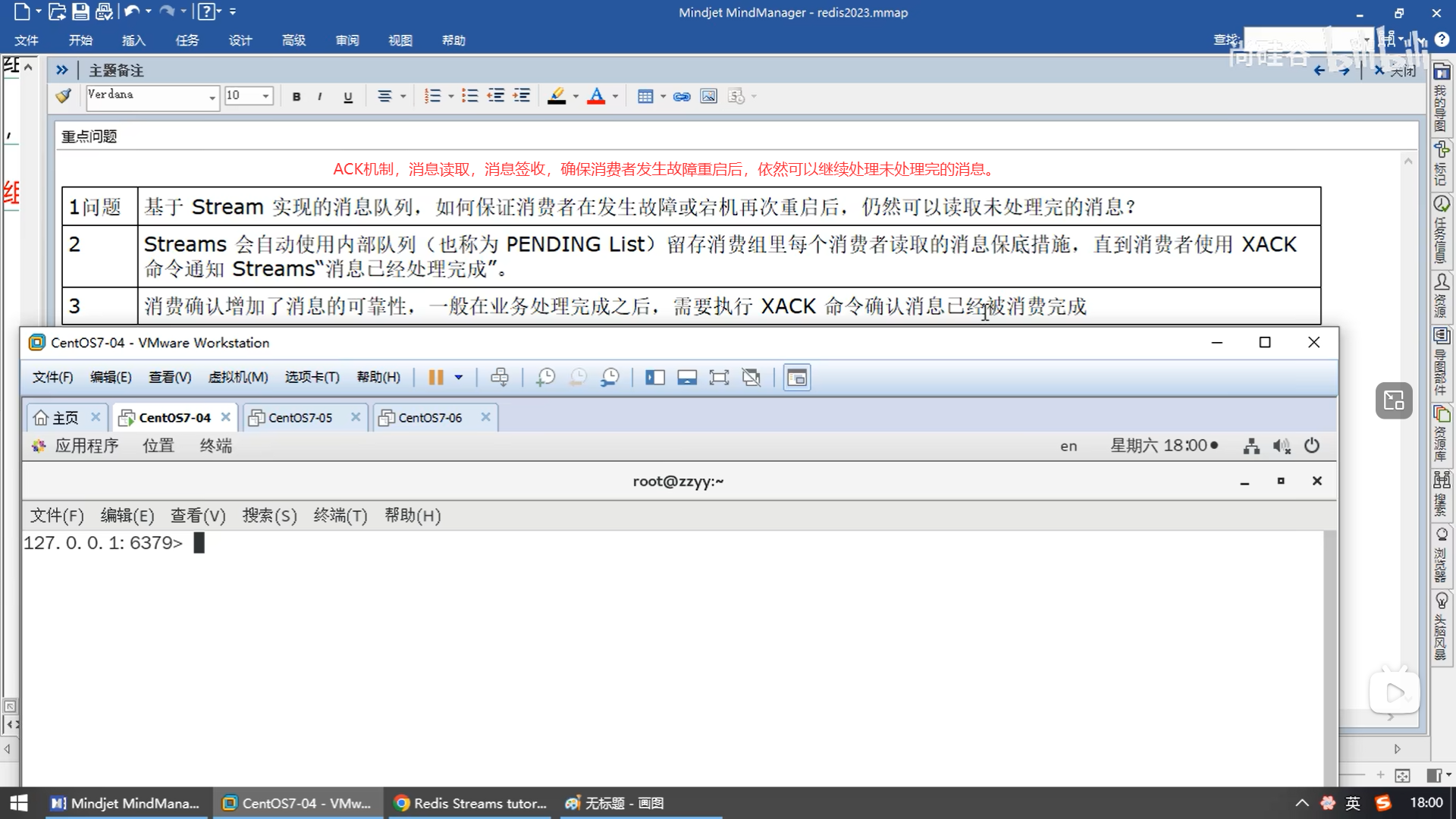Screen dimensions: 1456x819
Task: Open the VMware snapshot manager icon
Action: point(610,378)
